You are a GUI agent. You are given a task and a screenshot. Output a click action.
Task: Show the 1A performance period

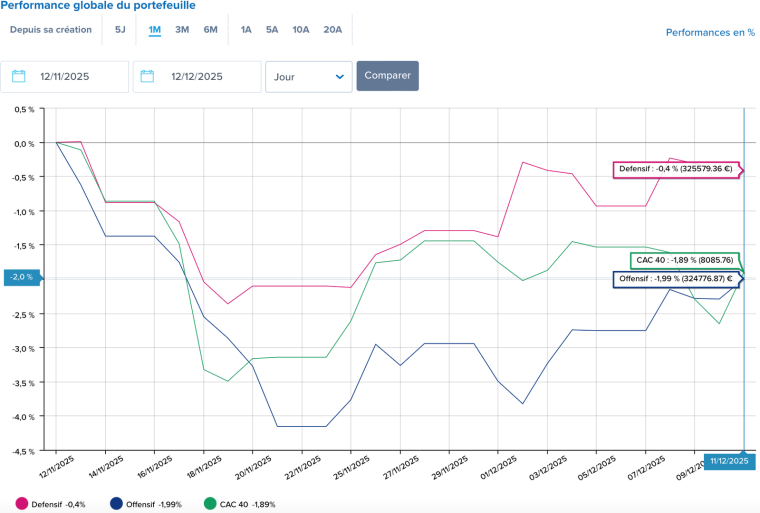point(246,29)
